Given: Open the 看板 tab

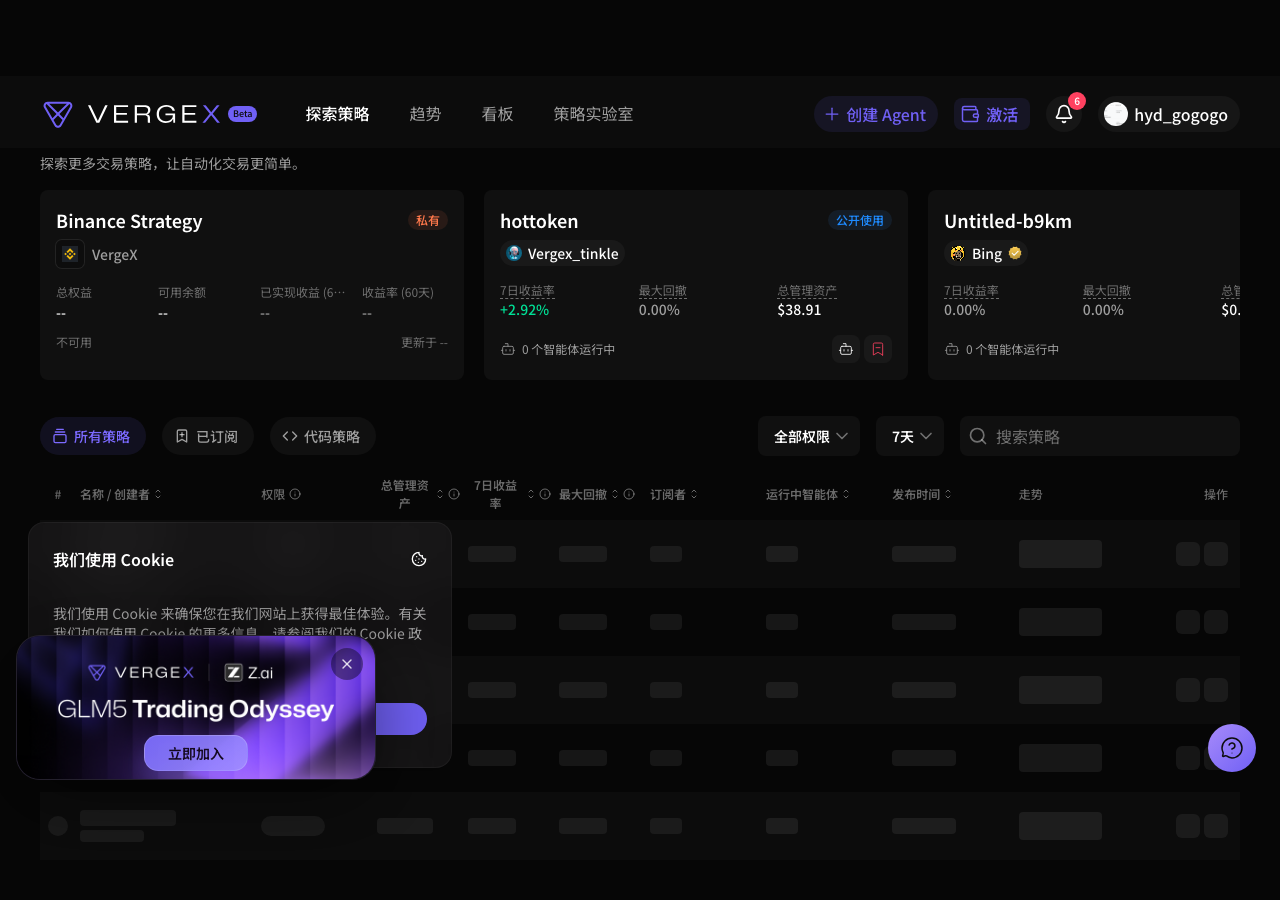Looking at the screenshot, I should (x=497, y=114).
